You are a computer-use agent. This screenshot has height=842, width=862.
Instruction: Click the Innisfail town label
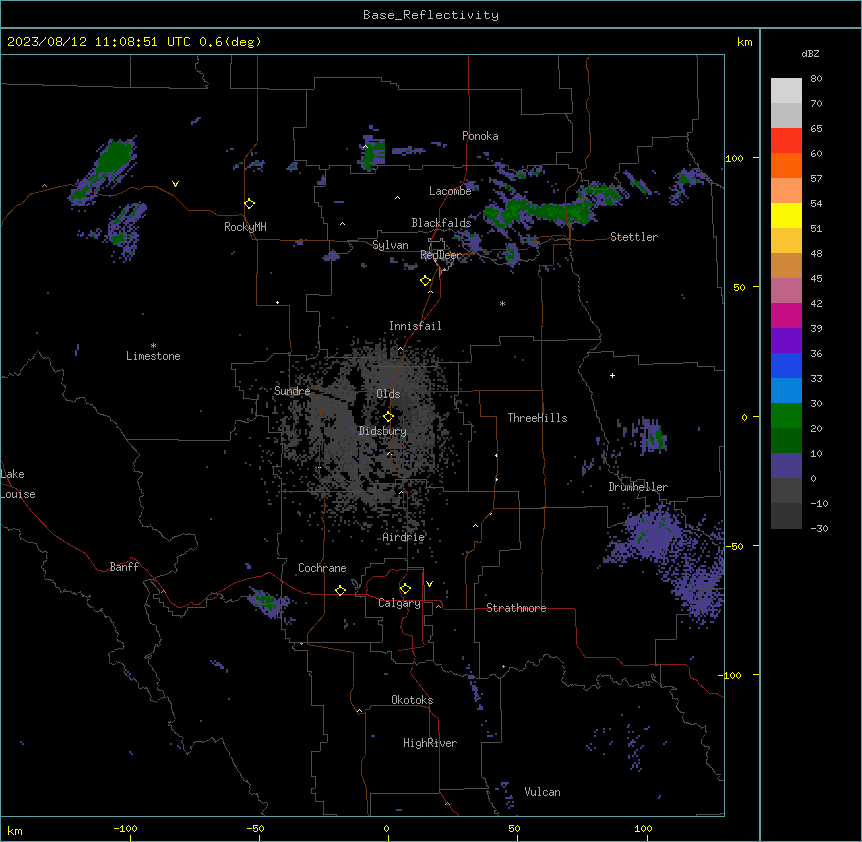coord(415,326)
